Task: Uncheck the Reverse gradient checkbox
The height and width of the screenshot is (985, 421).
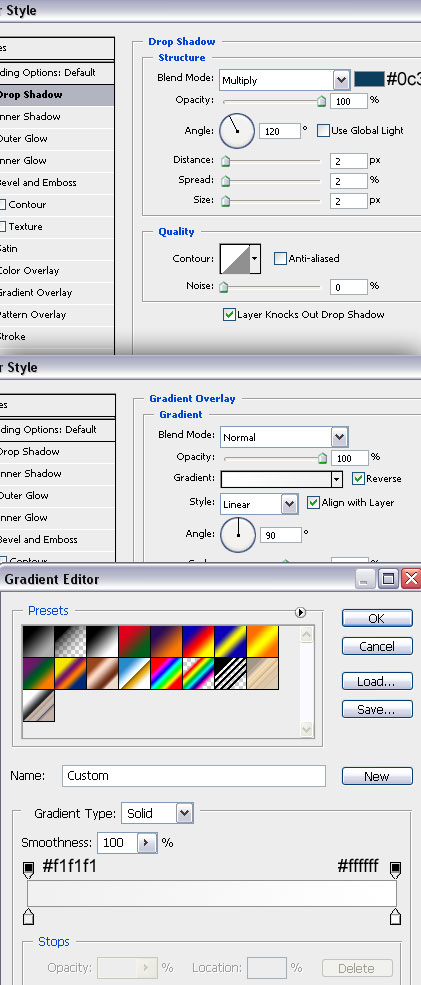Action: [x=358, y=479]
